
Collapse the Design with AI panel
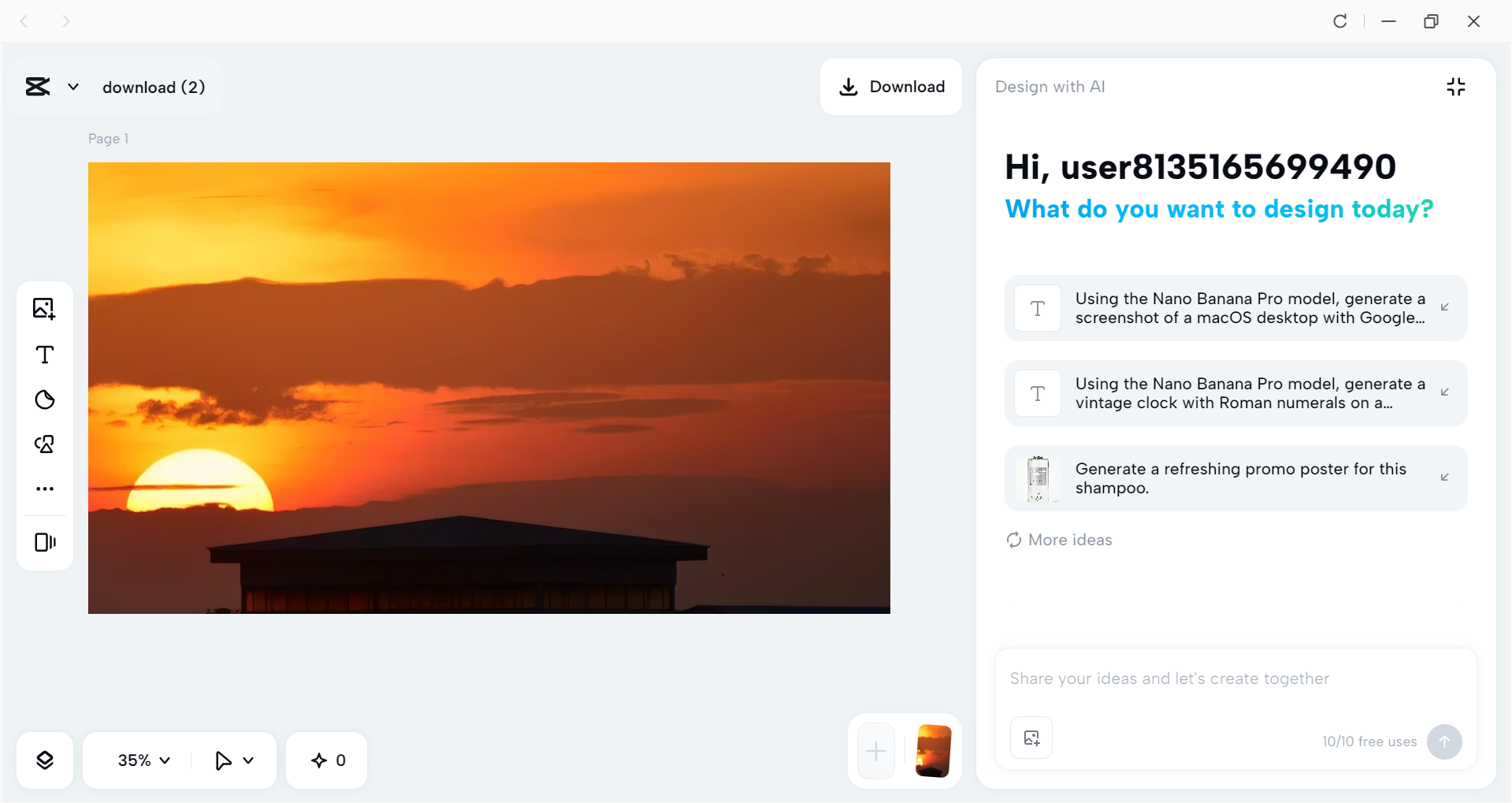[x=1455, y=87]
